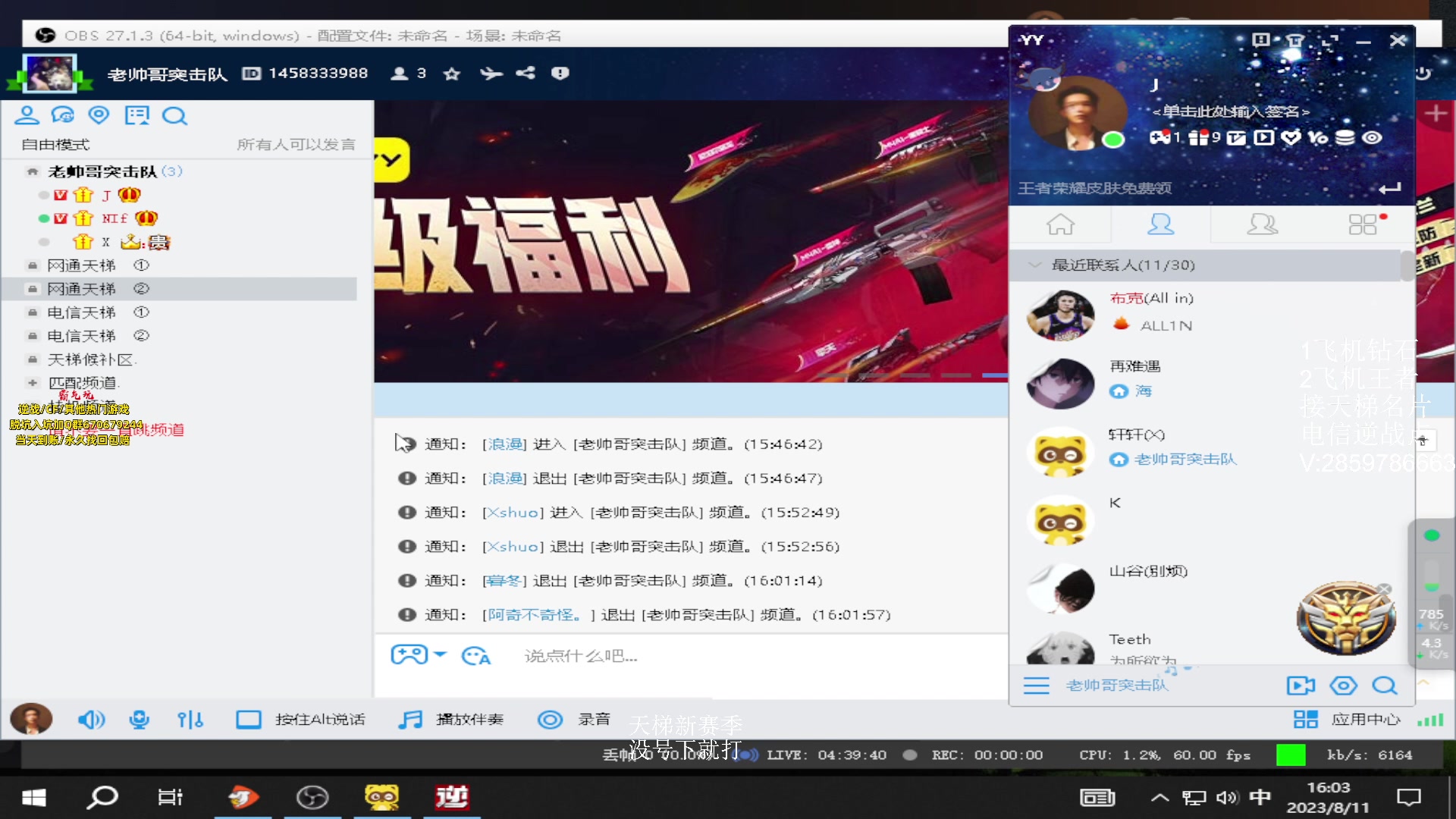This screenshot has height=819, width=1456.
Task: Click 王者荣耀皮肤免费领 promo link
Action: (1094, 188)
